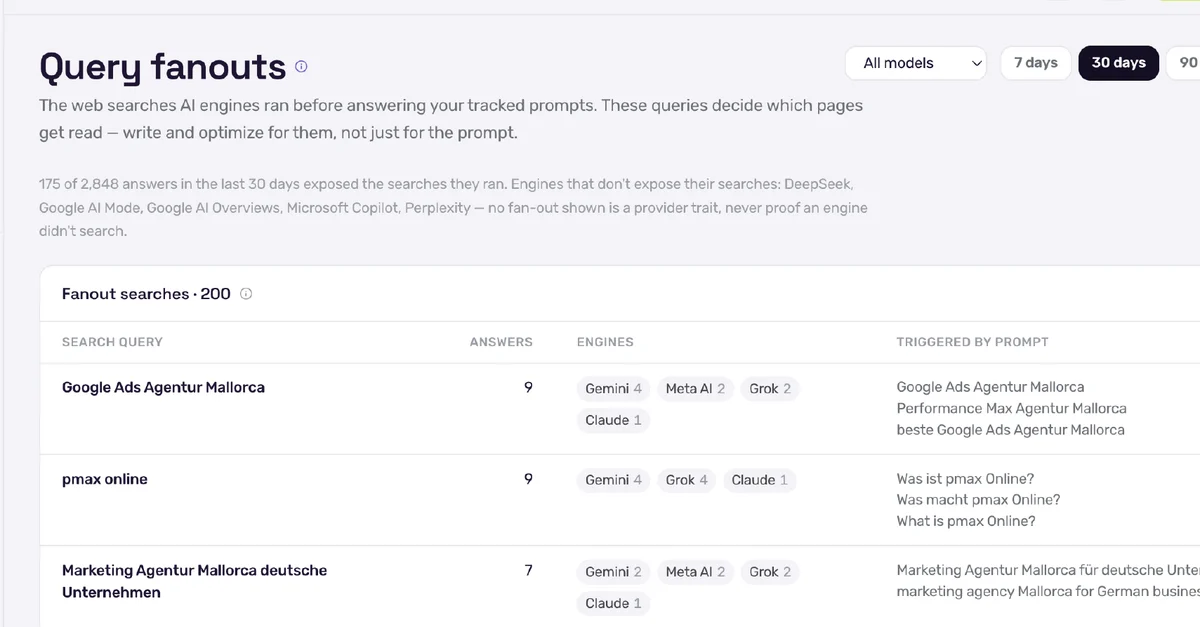
Task: Open the pmax online search query
Action: (x=105, y=479)
